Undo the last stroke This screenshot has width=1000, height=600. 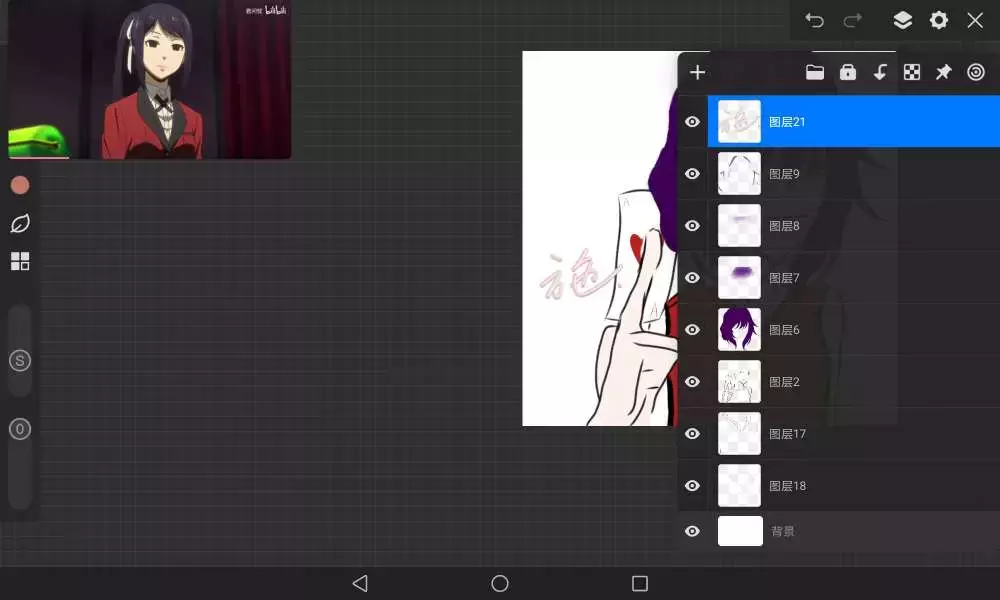[x=814, y=20]
